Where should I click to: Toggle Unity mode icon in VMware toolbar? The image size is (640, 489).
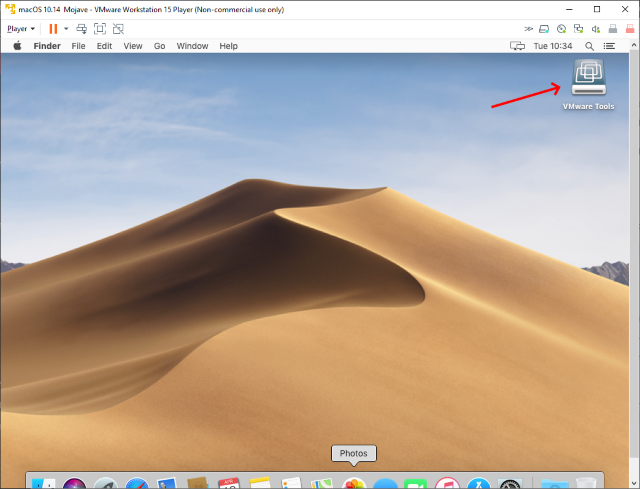coord(118,29)
